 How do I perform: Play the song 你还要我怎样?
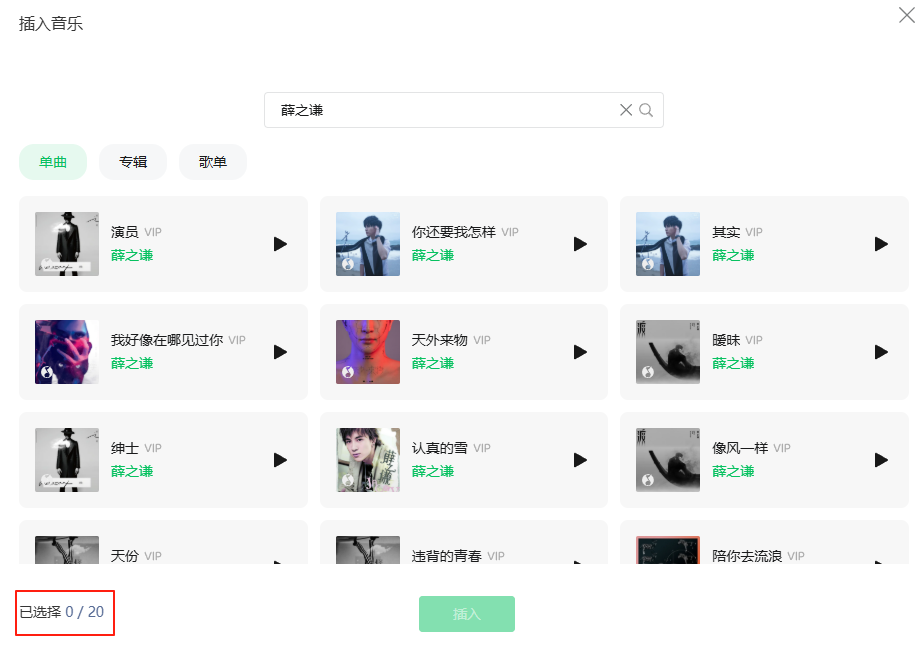(x=580, y=244)
